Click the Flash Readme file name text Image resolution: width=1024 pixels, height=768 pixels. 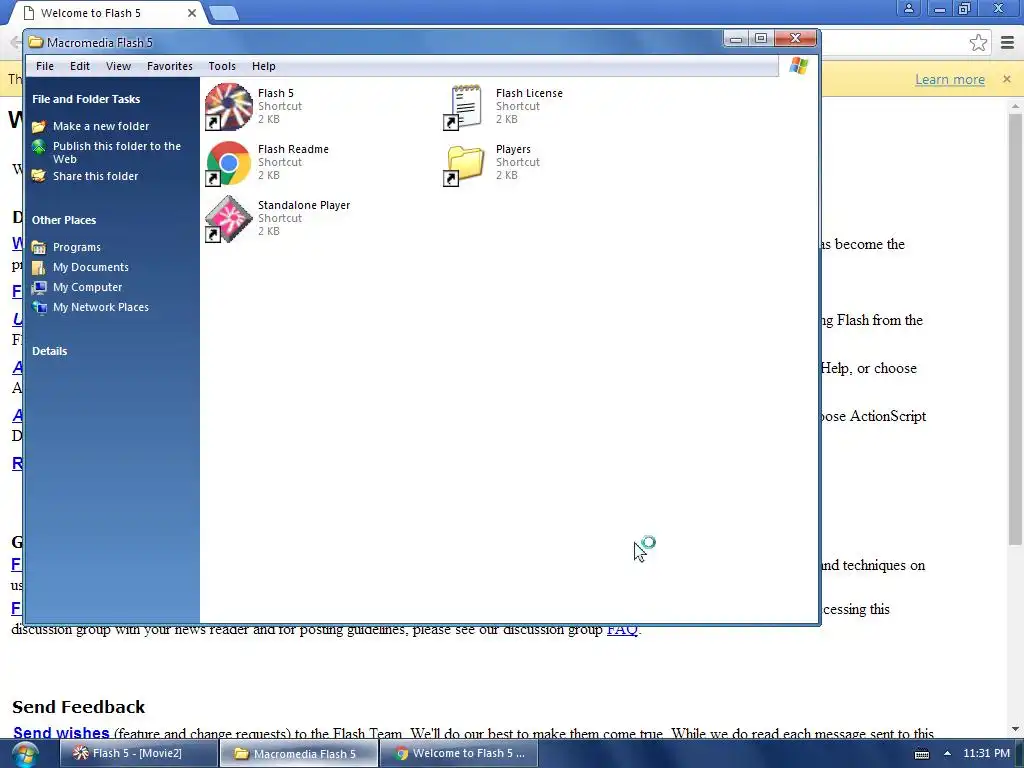coord(293,150)
